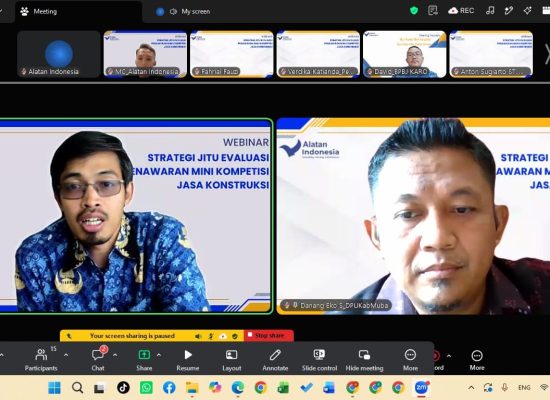Click the phone icon in sharing status bar
This screenshot has height=400, width=550.
[69, 336]
